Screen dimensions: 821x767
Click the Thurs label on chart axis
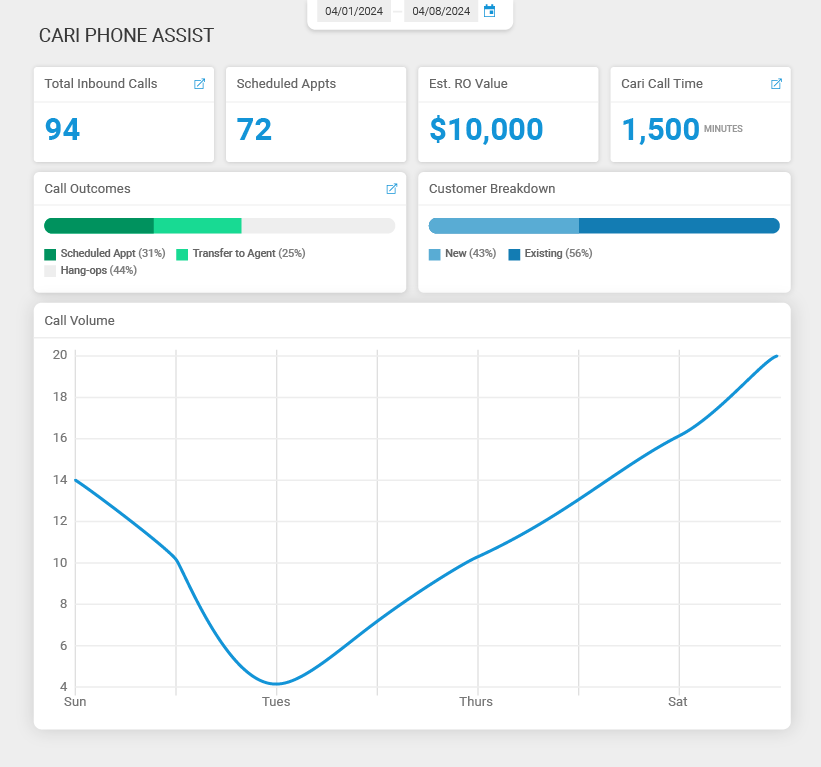476,702
